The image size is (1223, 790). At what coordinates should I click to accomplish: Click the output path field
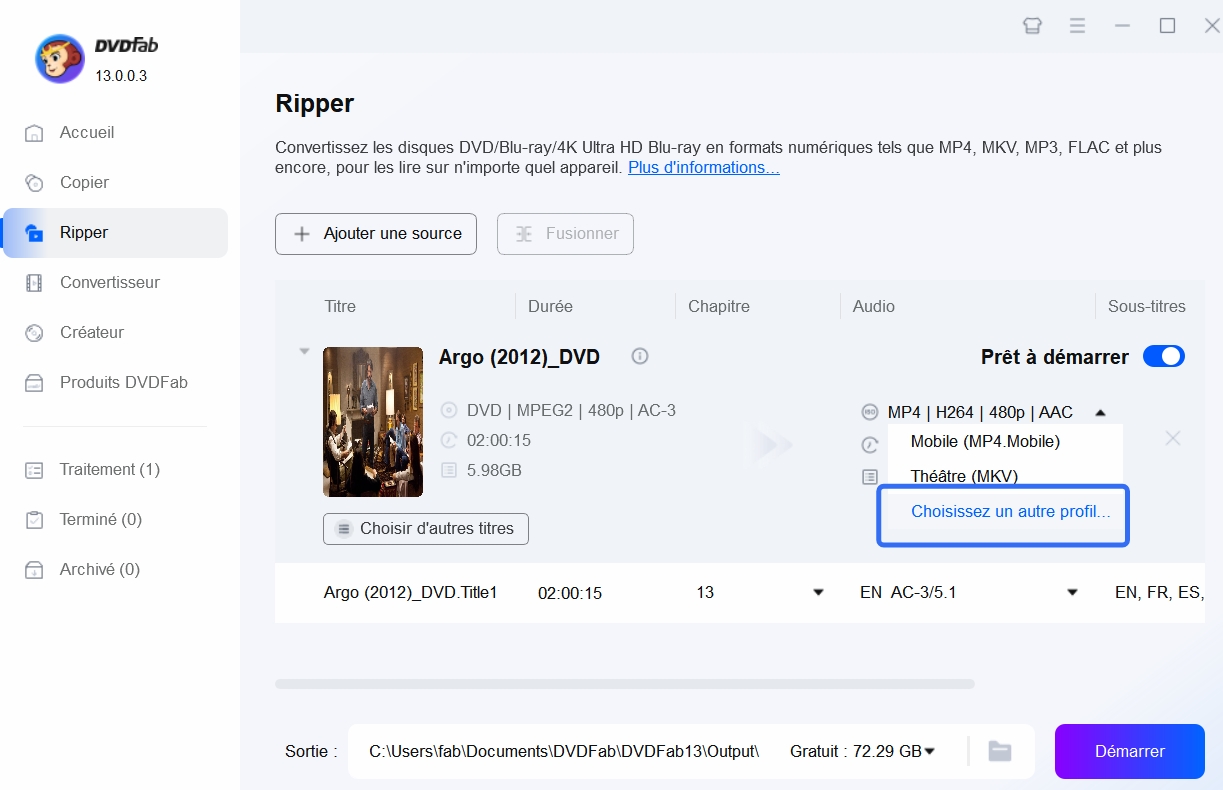[564, 751]
